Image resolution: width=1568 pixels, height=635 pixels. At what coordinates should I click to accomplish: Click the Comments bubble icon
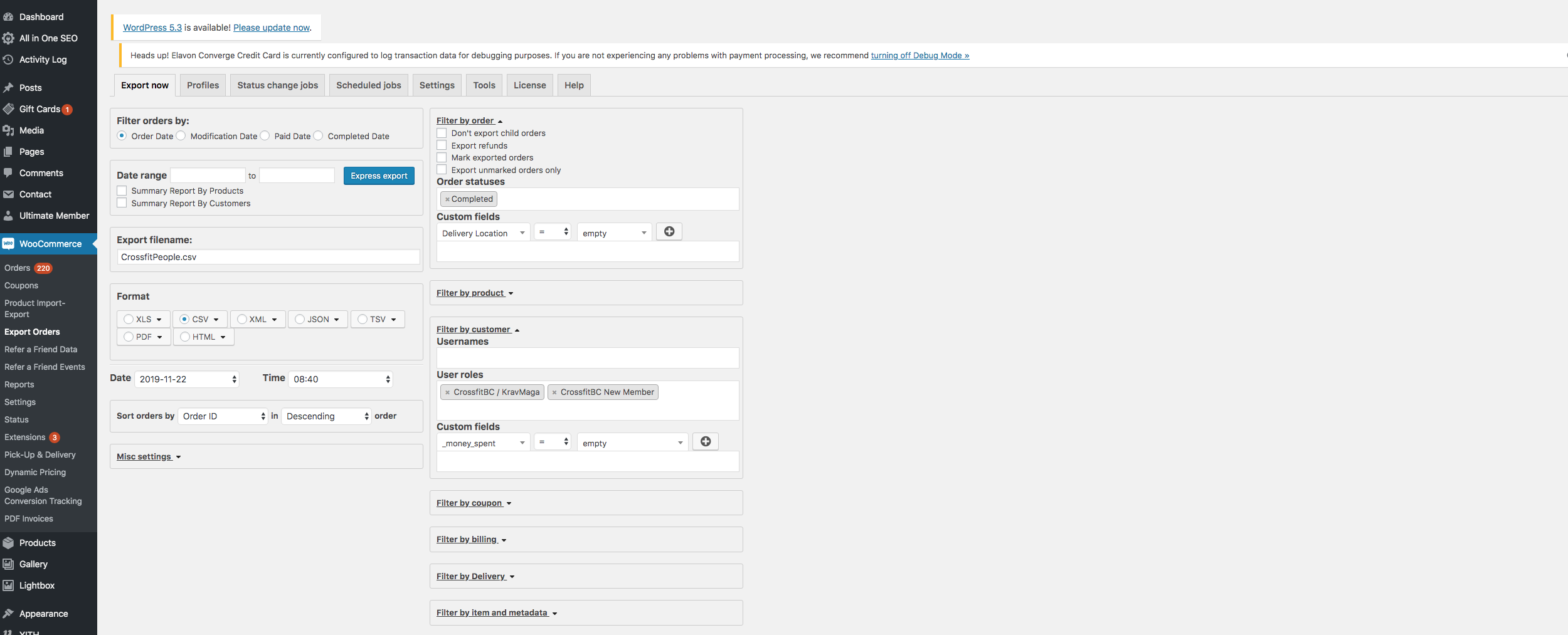(8, 173)
